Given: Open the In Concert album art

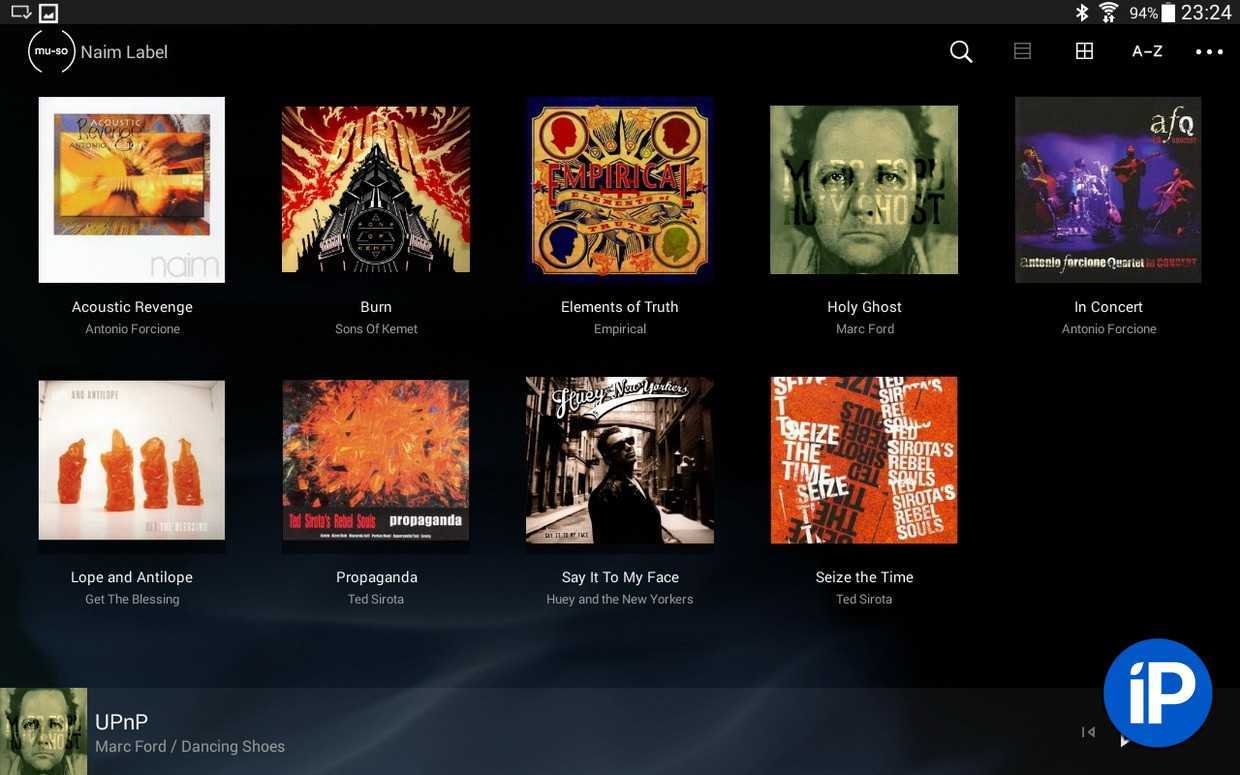Looking at the screenshot, I should (1108, 190).
